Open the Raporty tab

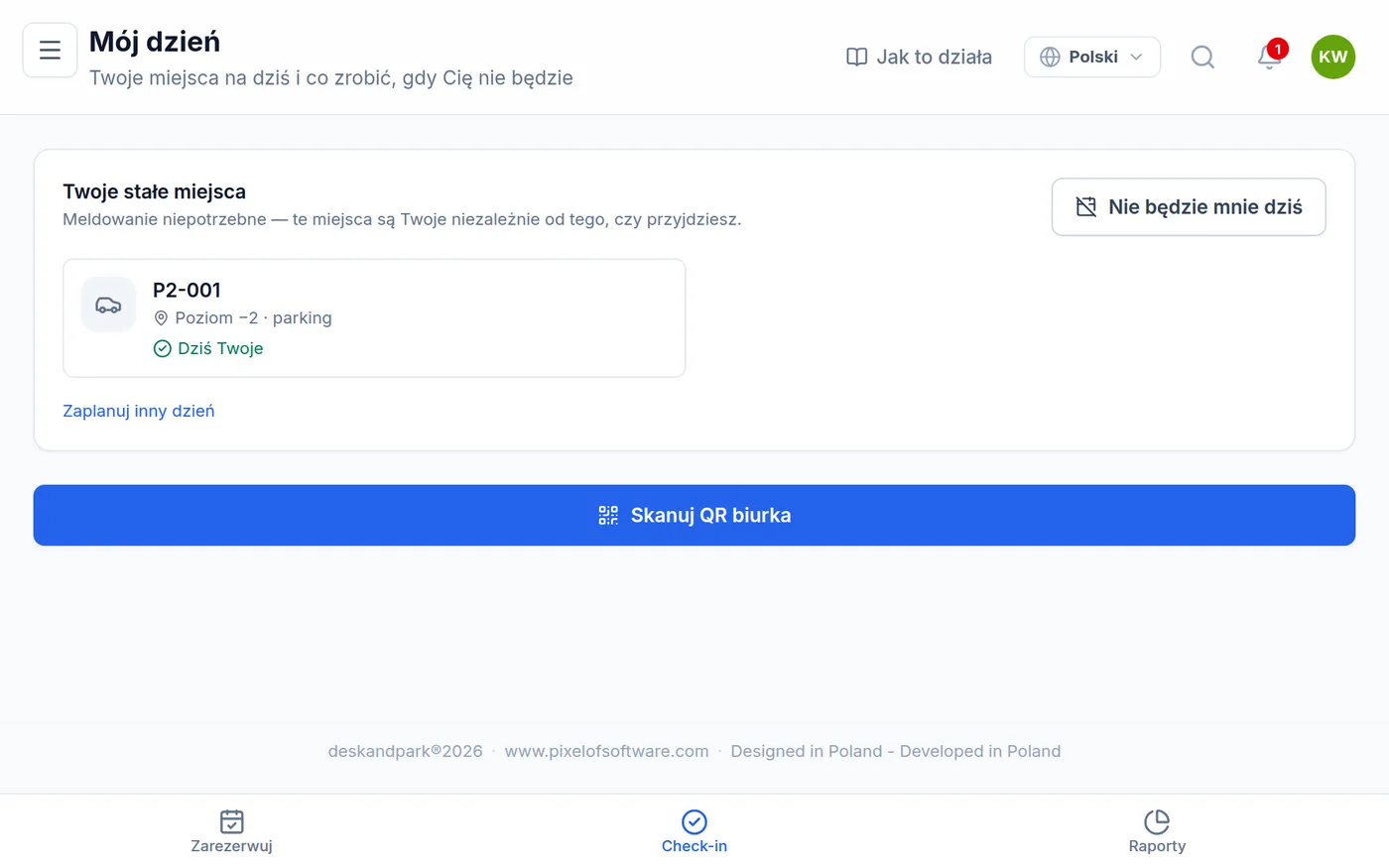click(x=1157, y=831)
